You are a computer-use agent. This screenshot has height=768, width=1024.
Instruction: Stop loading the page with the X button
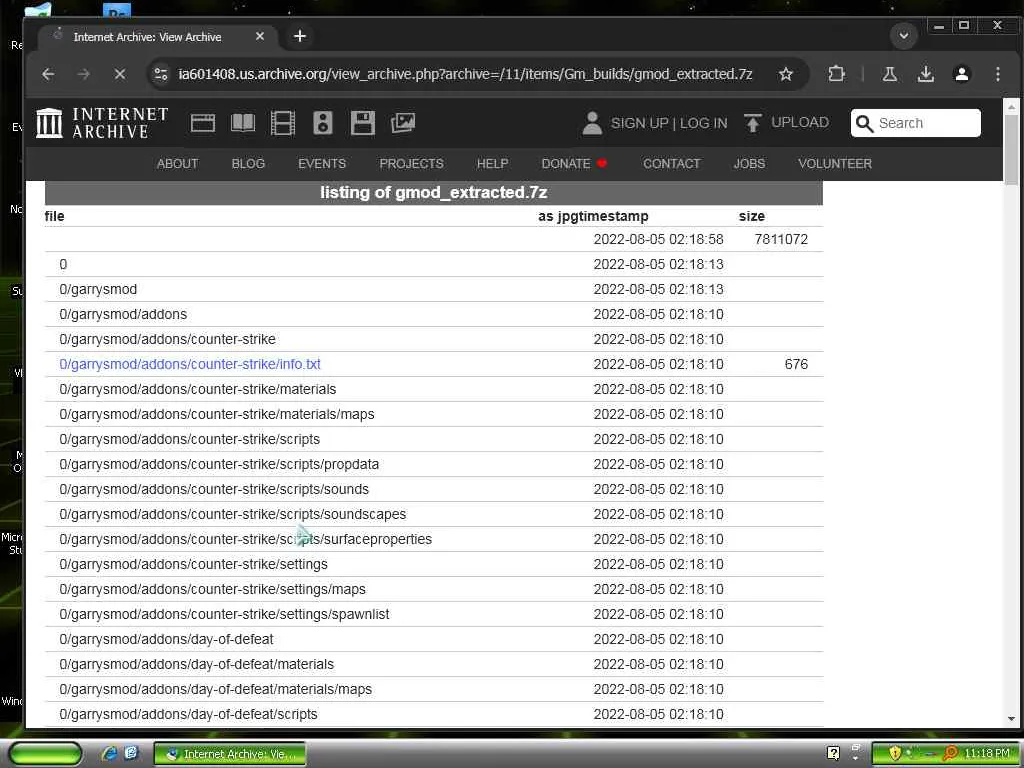(120, 74)
